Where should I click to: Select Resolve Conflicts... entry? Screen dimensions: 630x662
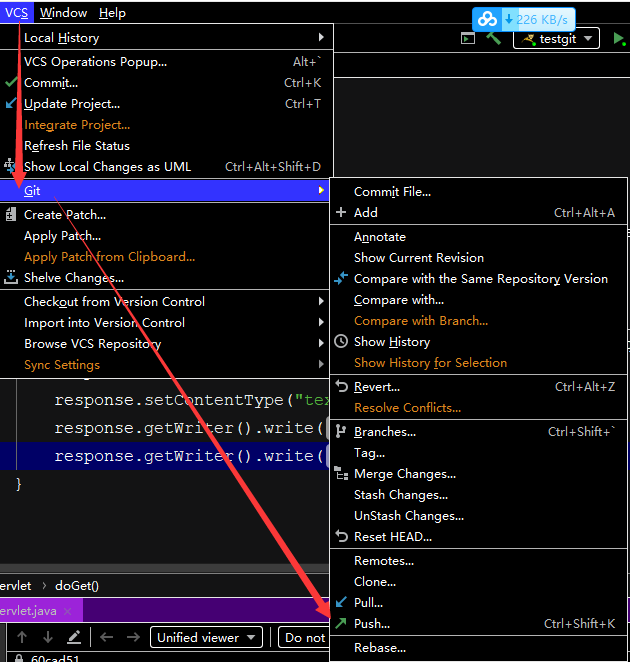(x=478, y=408)
